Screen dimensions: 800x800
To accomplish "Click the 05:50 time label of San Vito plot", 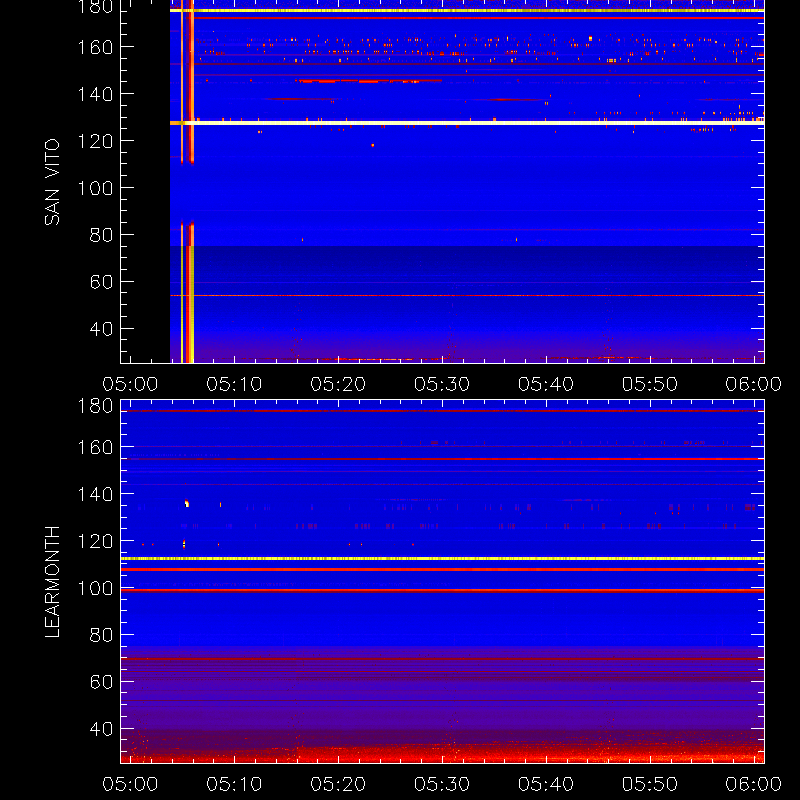I will [x=650, y=384].
